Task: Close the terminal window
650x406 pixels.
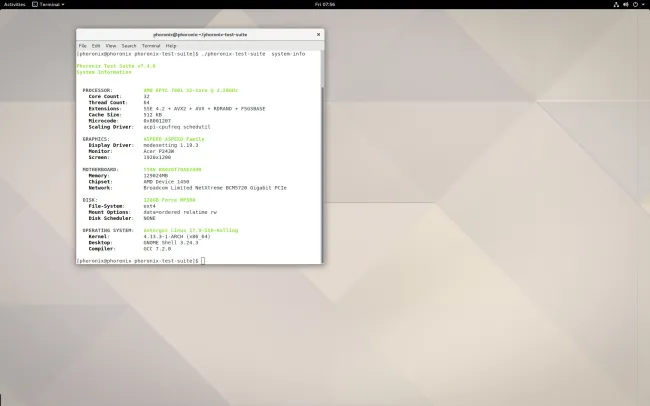Action: click(x=318, y=34)
